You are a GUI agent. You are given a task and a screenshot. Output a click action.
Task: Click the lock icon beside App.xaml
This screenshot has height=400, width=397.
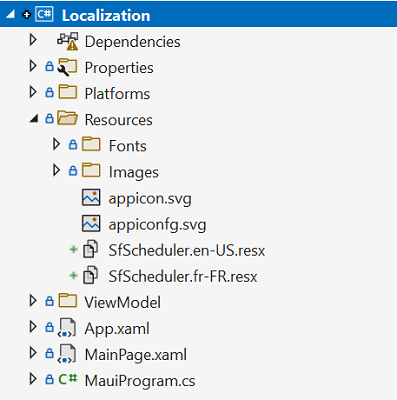[49, 327]
